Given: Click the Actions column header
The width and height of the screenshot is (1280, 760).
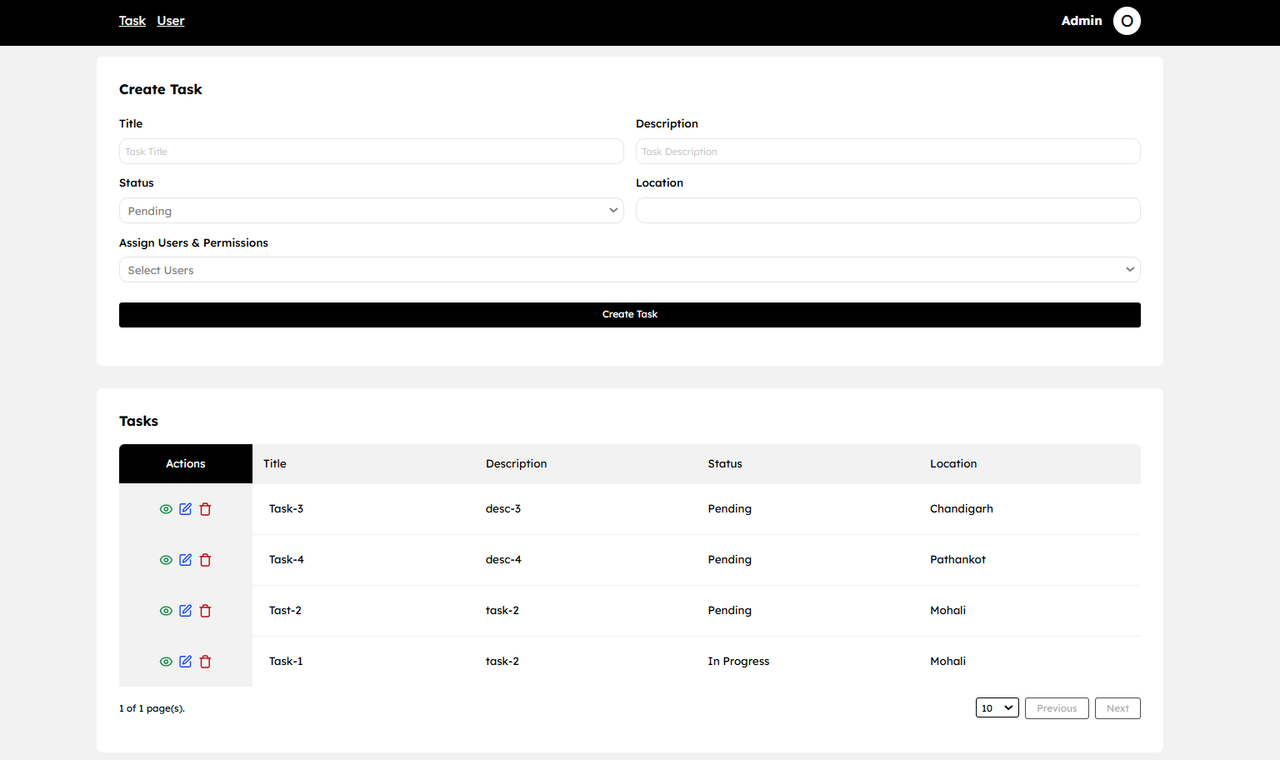Looking at the screenshot, I should tap(186, 464).
